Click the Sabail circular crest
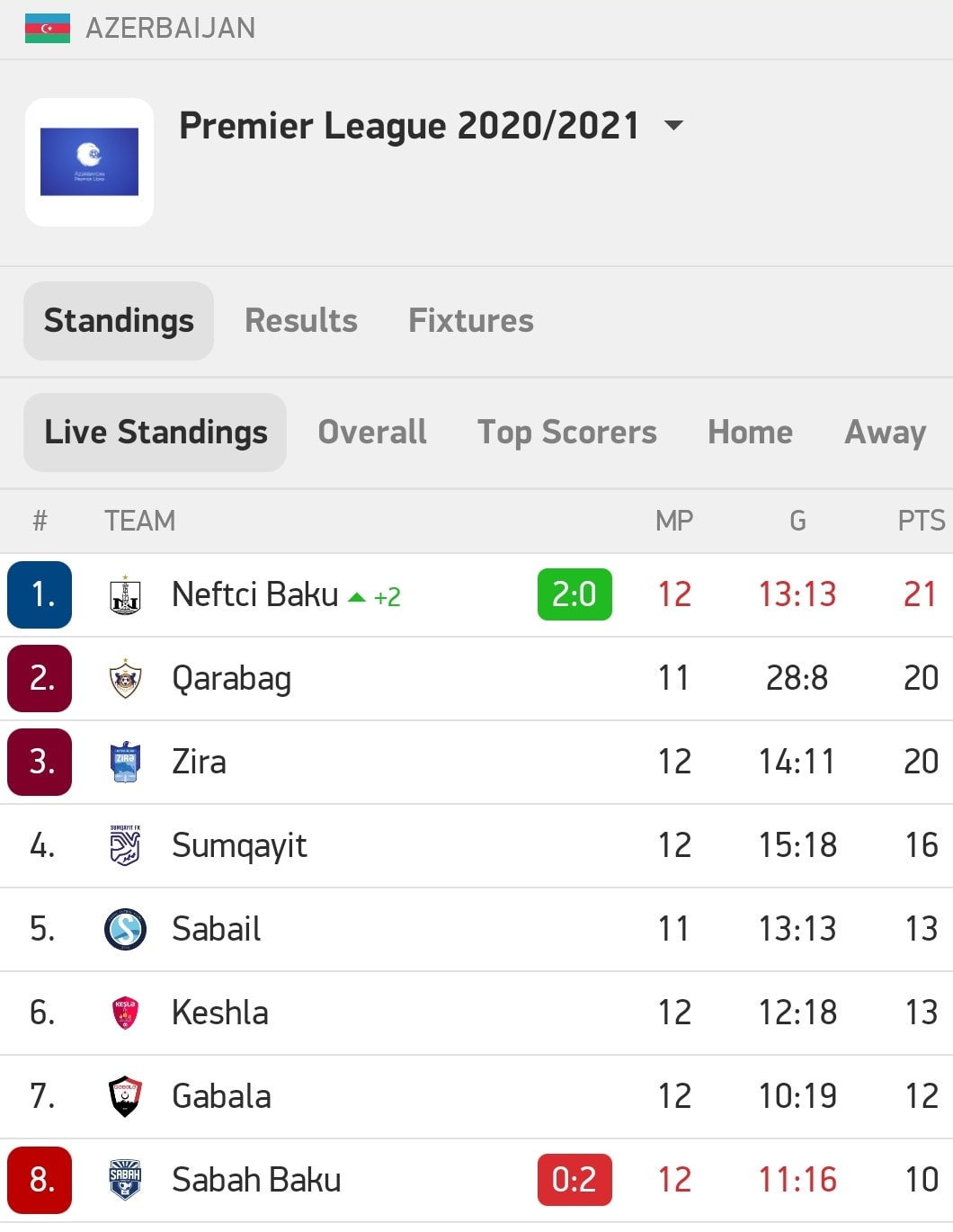953x1232 pixels. (x=125, y=929)
